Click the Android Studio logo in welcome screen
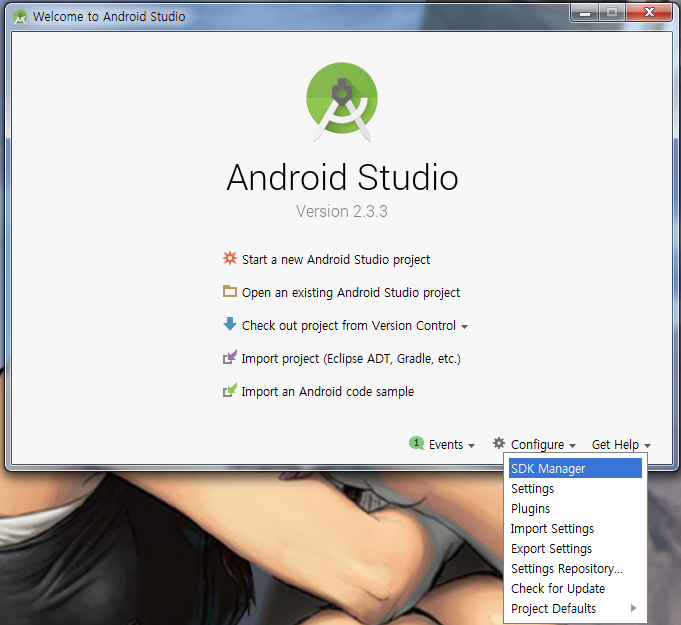Viewport: 681px width, 625px height. 342,102
